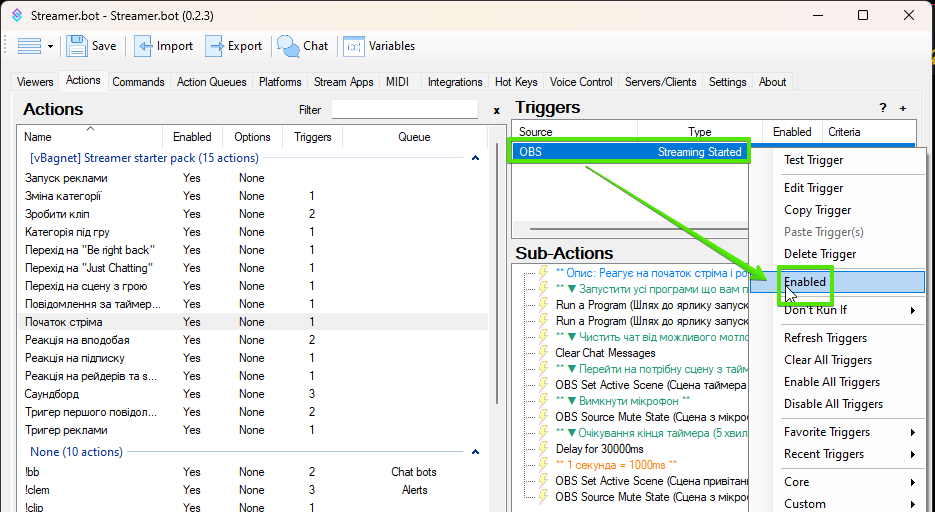
Task: Clear the filter with the x button
Action: pos(496,110)
